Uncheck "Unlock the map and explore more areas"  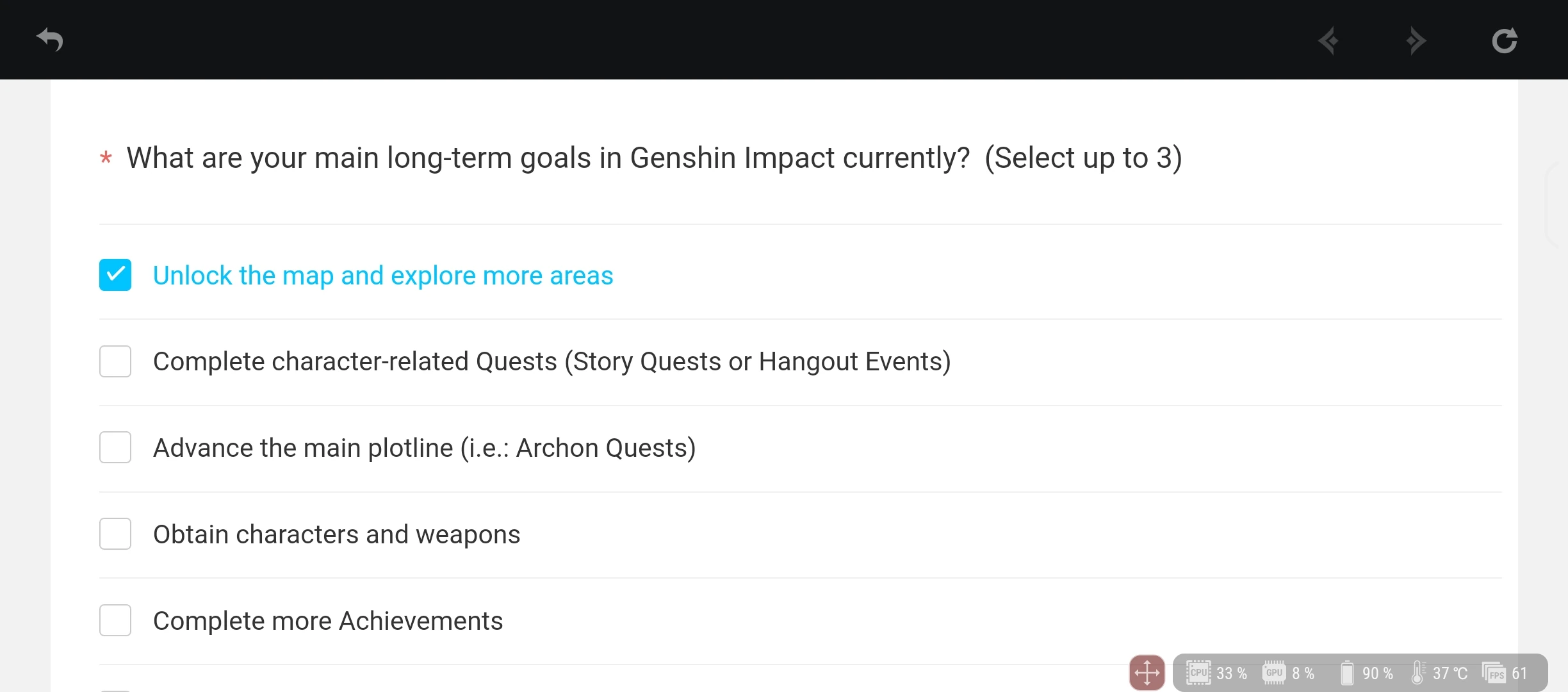pos(115,275)
